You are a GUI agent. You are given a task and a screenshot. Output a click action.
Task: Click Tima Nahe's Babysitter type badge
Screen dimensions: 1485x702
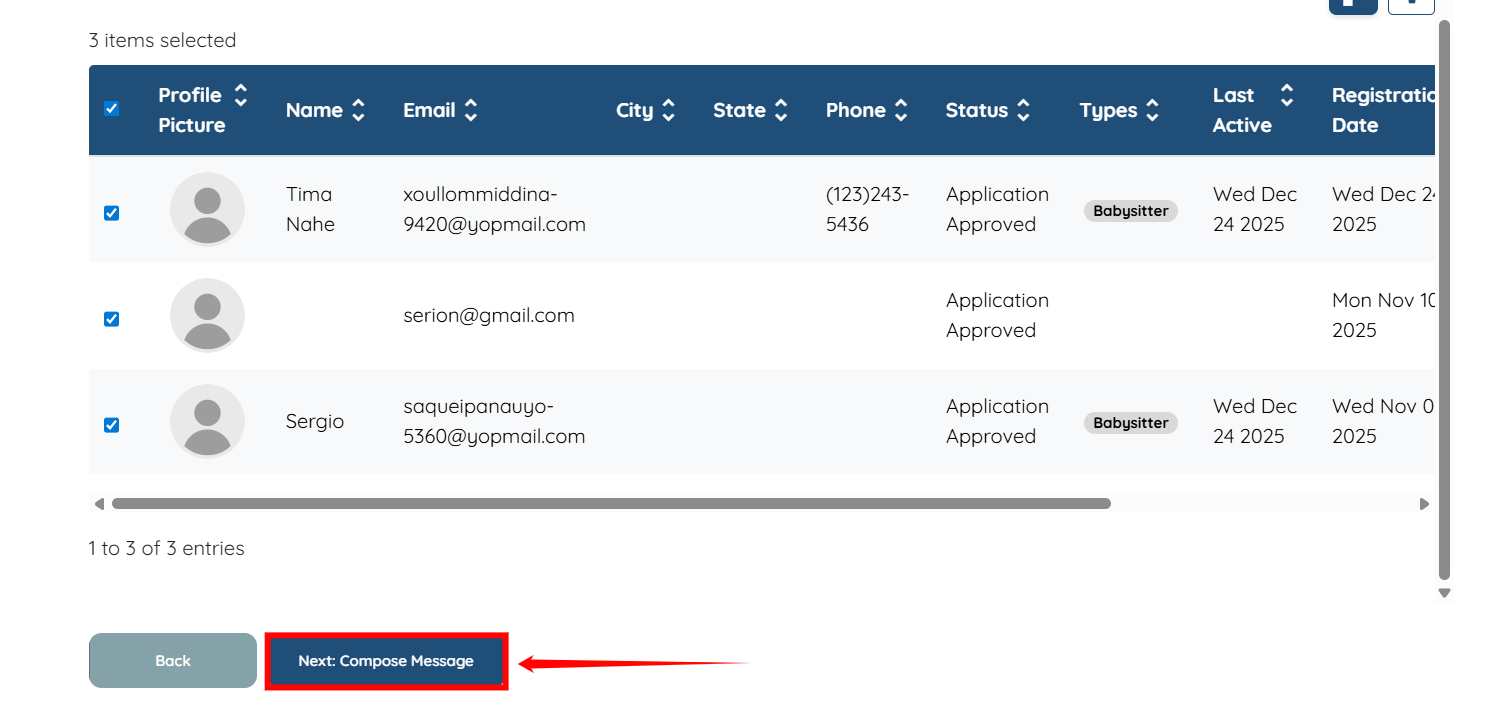1131,211
